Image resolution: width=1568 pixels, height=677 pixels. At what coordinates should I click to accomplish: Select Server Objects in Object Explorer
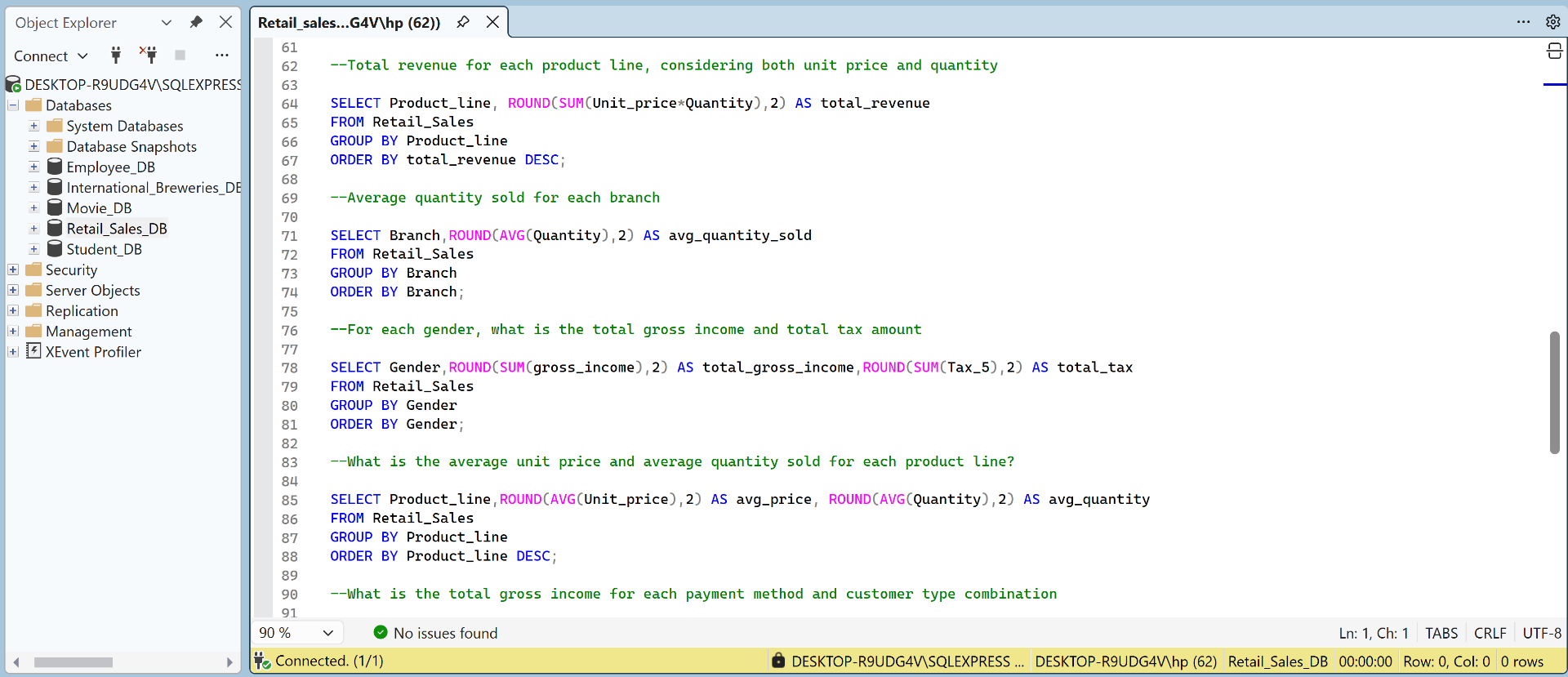(92, 290)
